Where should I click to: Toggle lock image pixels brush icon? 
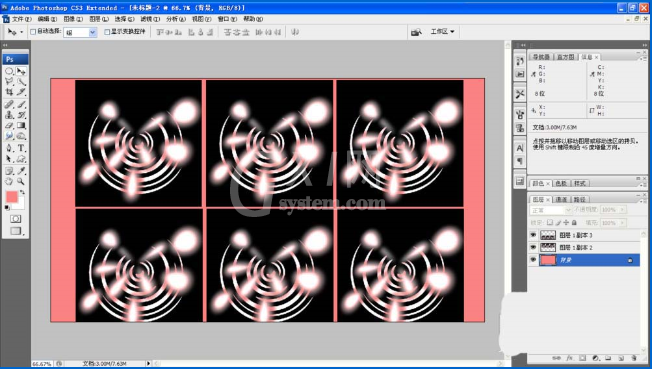558,223
